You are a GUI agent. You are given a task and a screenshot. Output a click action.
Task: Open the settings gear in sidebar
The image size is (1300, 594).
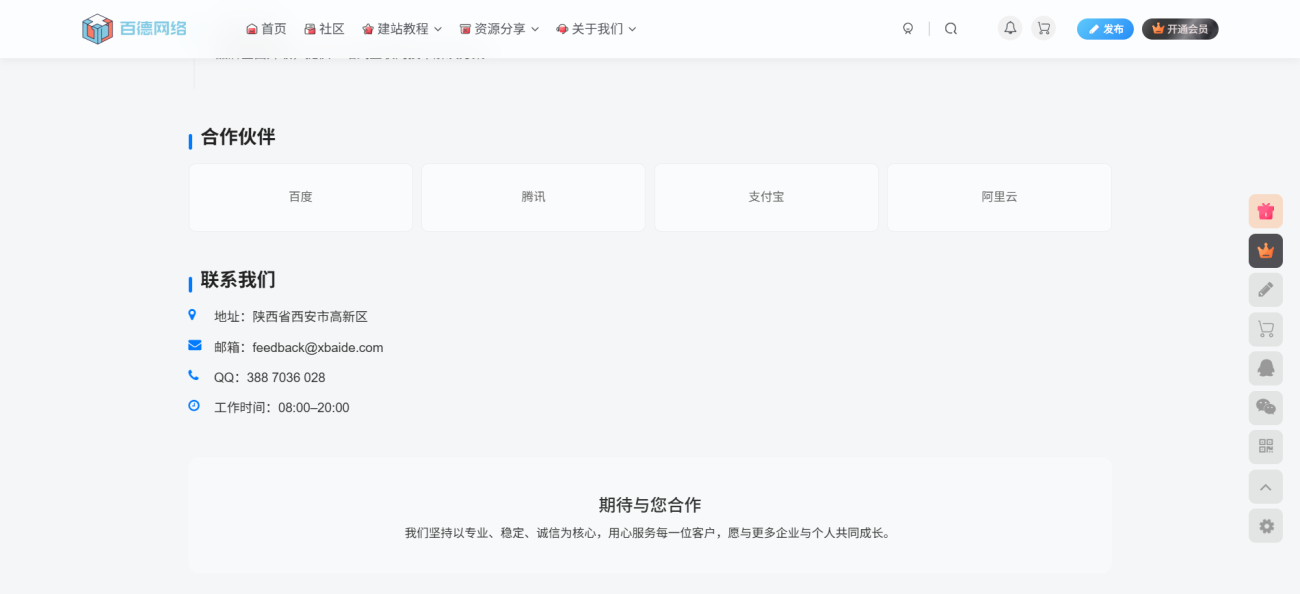coord(1265,526)
